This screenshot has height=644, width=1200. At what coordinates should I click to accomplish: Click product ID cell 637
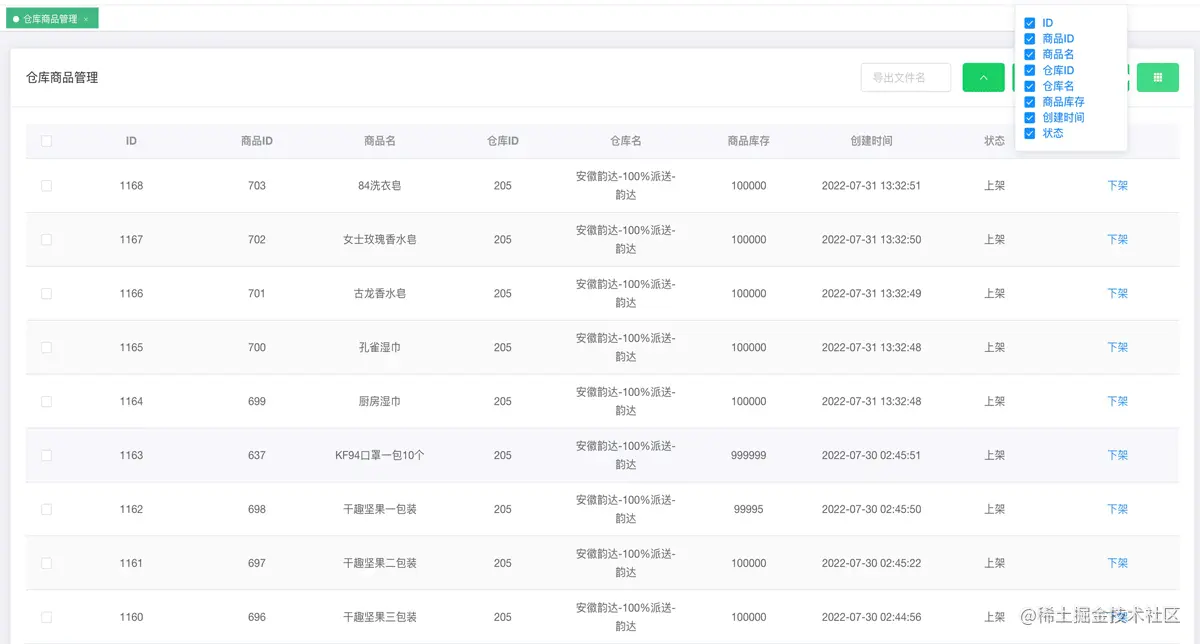click(257, 456)
